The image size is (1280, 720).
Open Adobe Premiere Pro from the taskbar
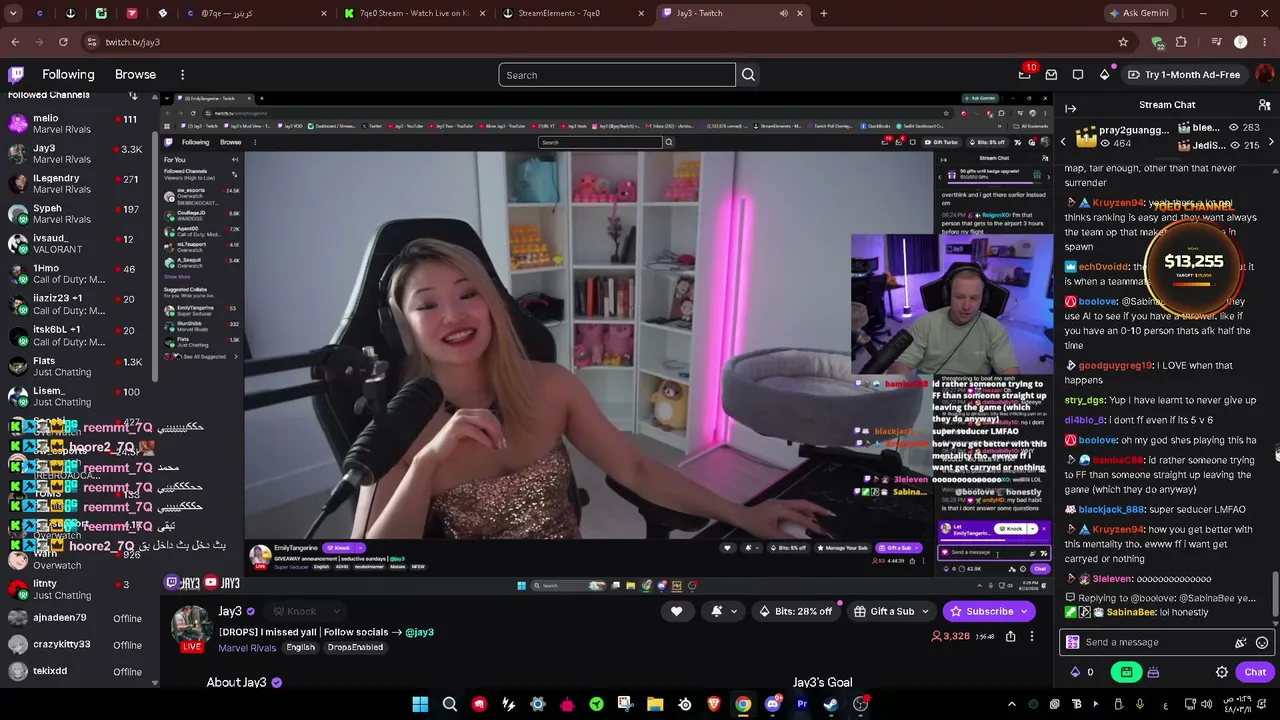(802, 704)
